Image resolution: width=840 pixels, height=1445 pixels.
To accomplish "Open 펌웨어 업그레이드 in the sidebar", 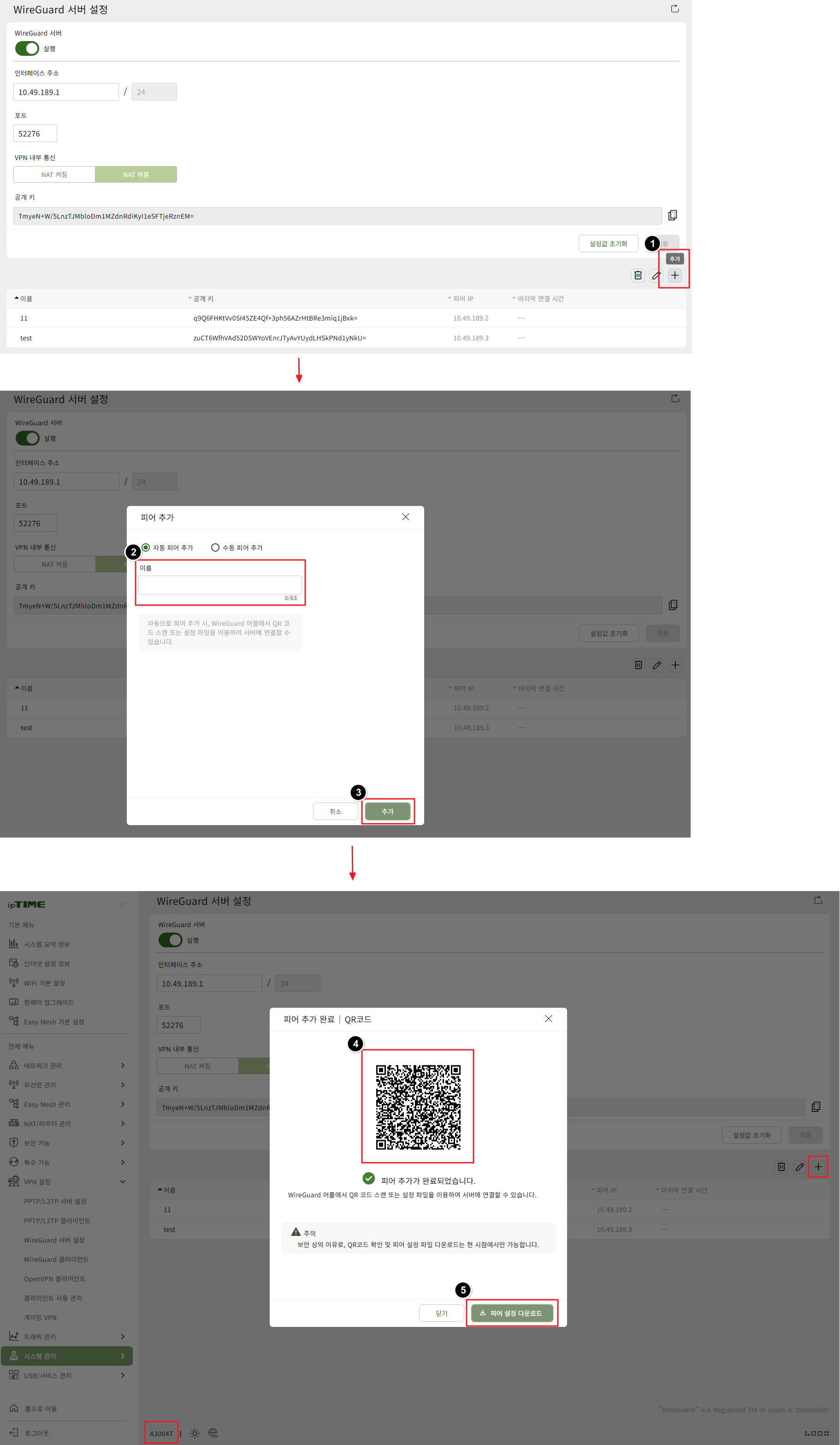I will pos(49,1002).
